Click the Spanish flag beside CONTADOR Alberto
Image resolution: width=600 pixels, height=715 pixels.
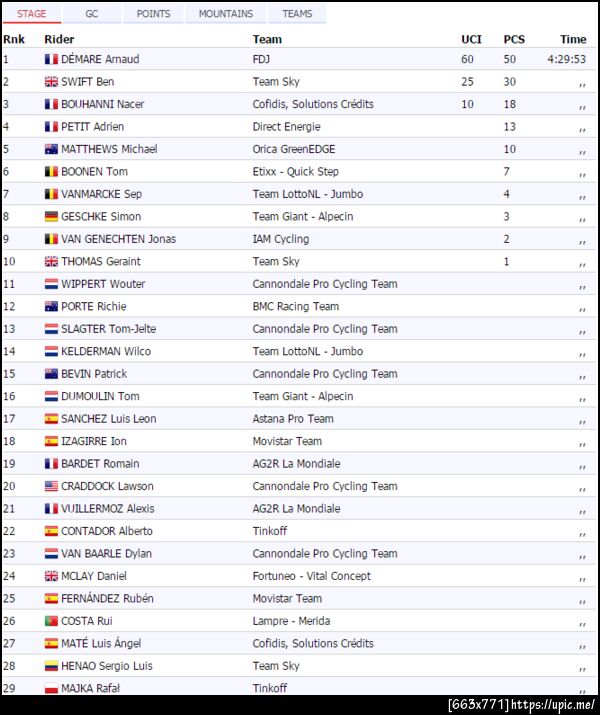click(x=51, y=531)
